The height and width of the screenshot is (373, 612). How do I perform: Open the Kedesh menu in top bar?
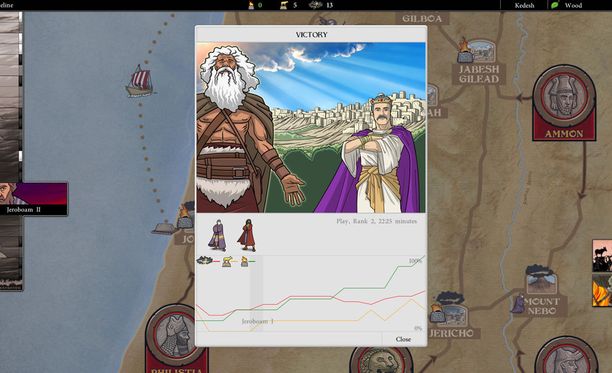[x=524, y=5]
